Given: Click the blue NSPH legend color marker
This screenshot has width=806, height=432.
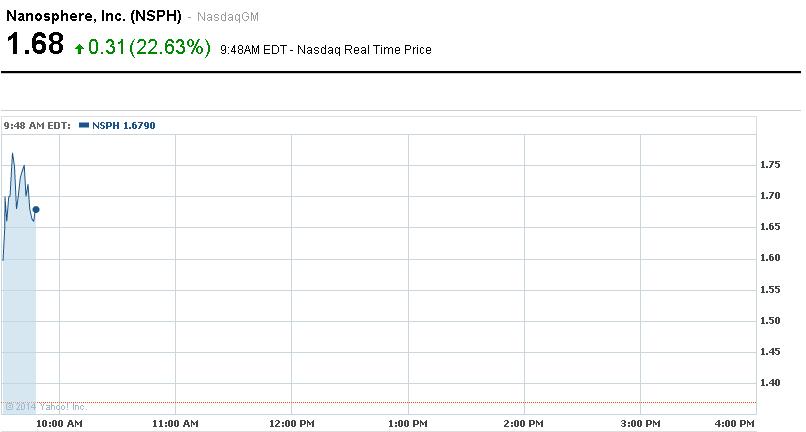Looking at the screenshot, I should pos(84,125).
